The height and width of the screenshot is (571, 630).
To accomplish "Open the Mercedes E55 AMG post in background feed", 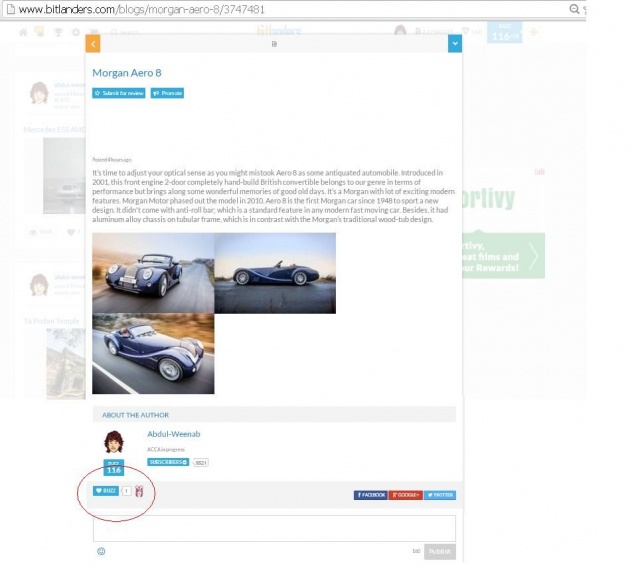I will point(55,129).
